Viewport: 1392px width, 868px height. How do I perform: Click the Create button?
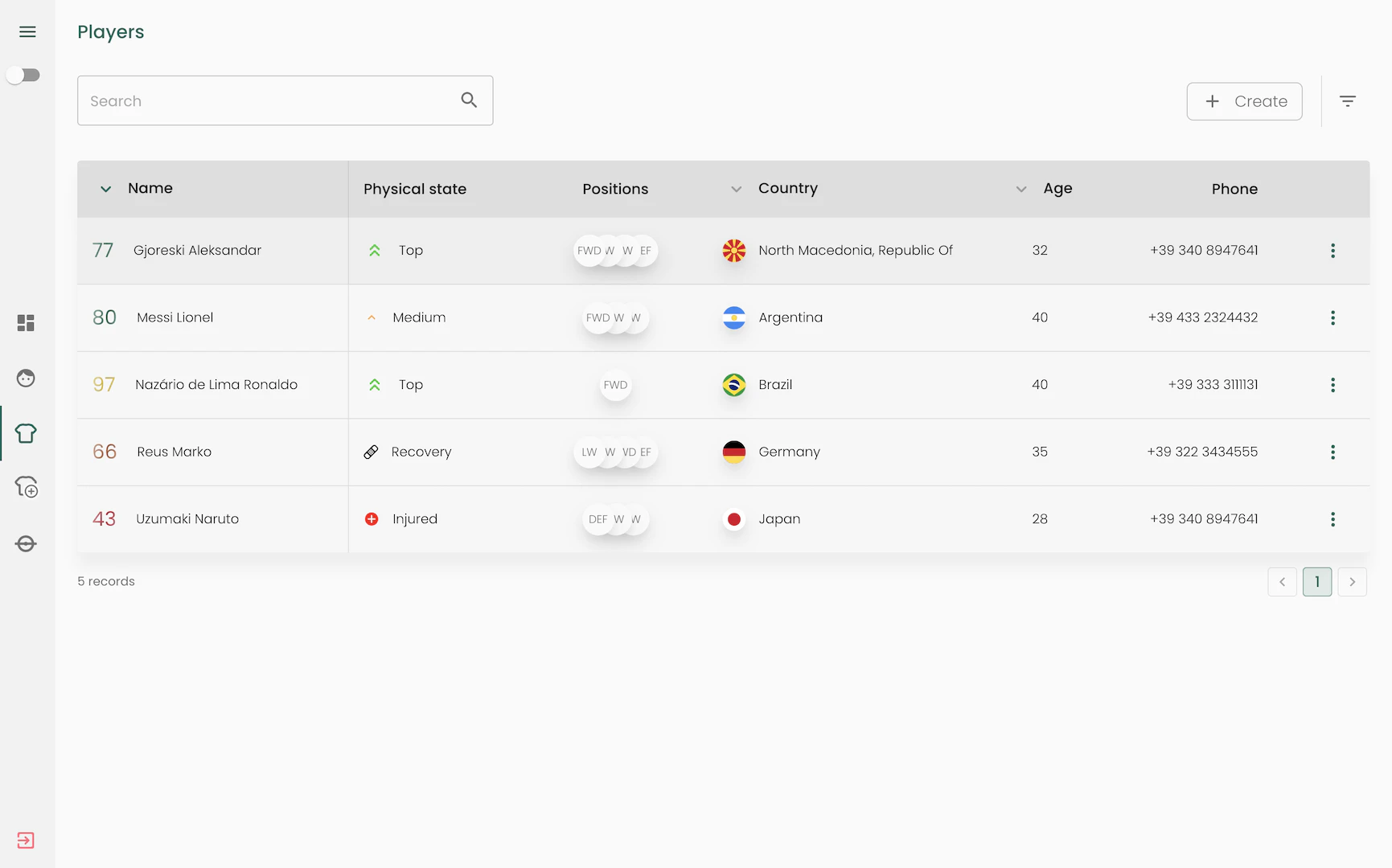(x=1244, y=101)
